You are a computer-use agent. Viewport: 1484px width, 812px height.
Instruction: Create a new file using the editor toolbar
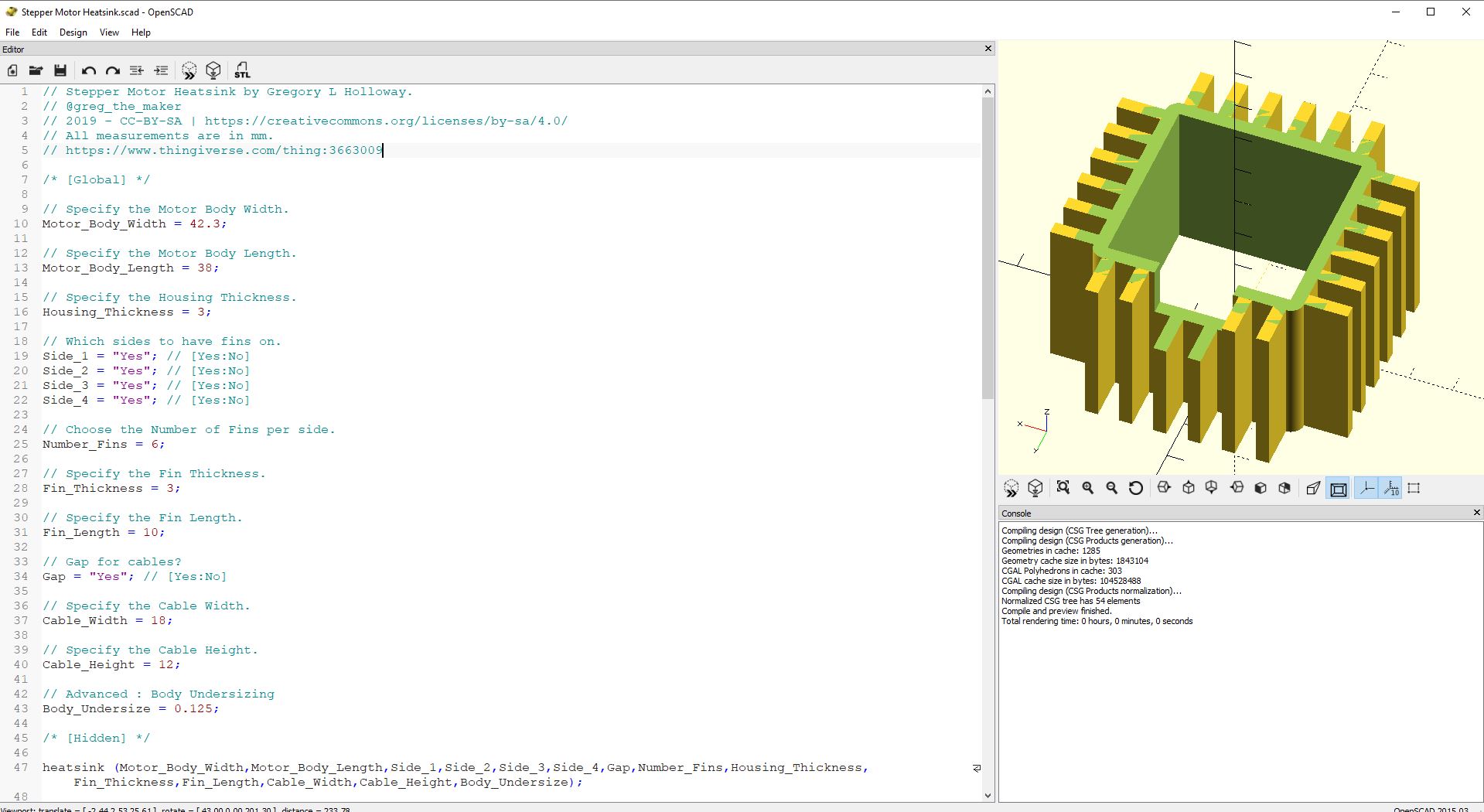click(12, 70)
